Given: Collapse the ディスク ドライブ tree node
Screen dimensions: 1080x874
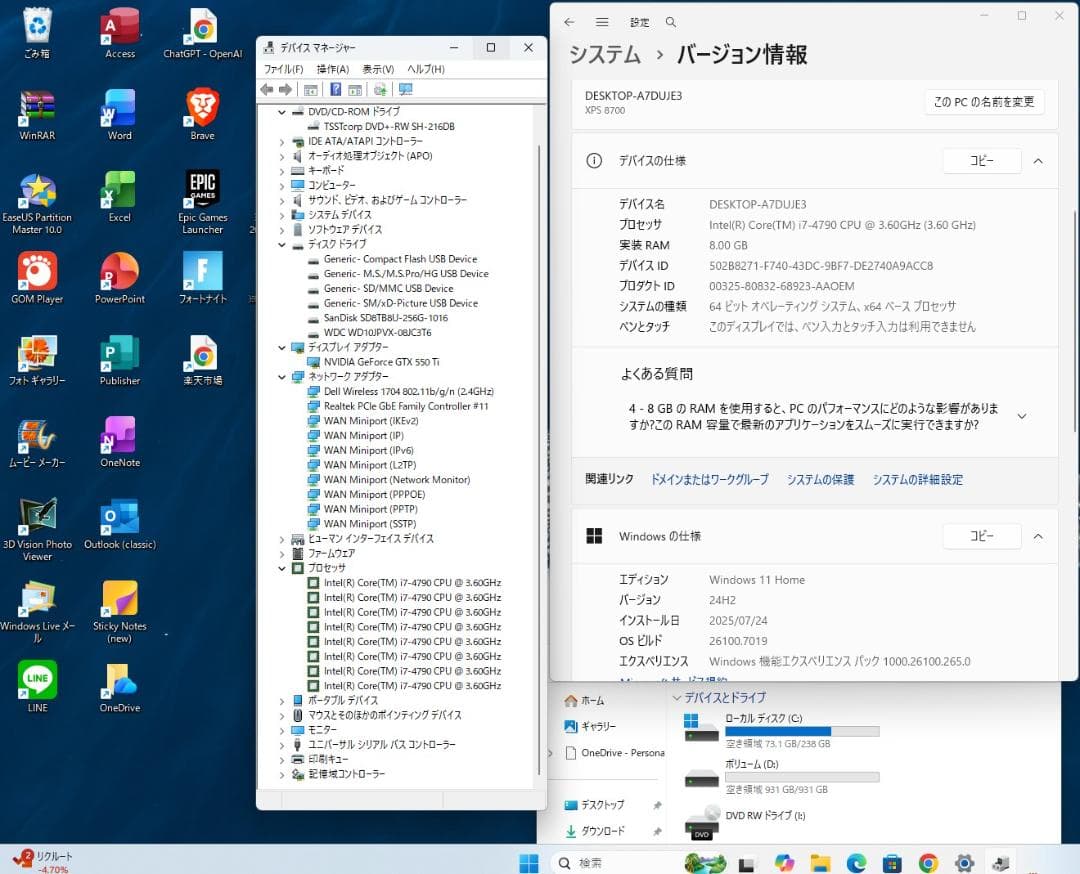Looking at the screenshot, I should pos(282,244).
